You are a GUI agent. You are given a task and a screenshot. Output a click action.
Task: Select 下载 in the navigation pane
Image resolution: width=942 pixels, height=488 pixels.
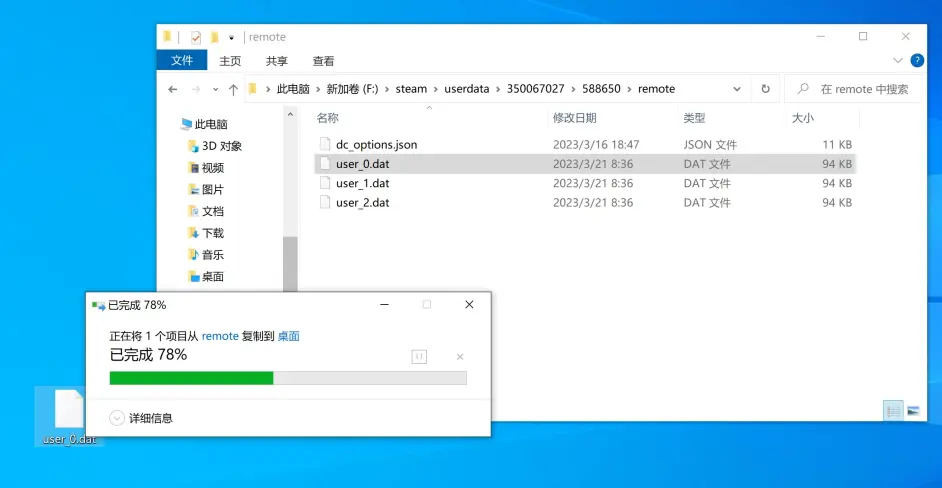[213, 233]
